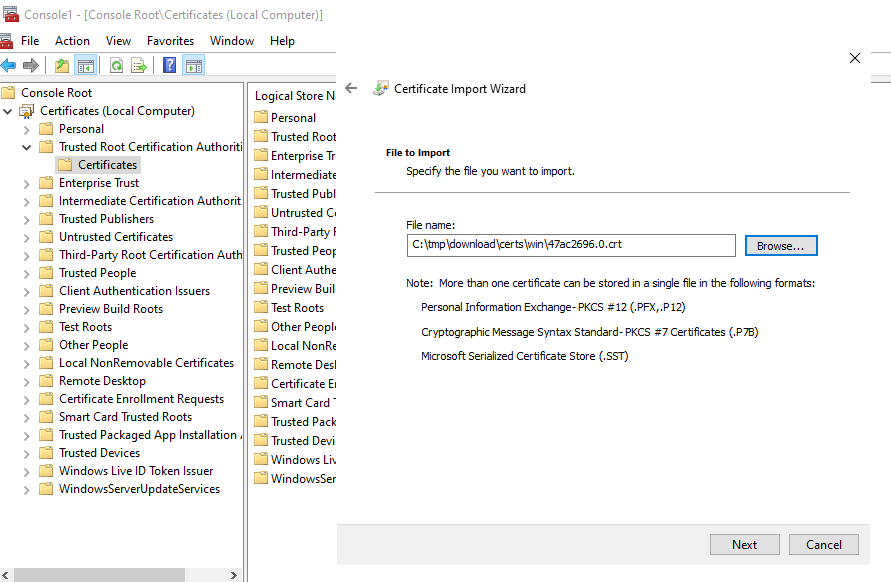Open the Favorites menu
The height and width of the screenshot is (582, 891).
(170, 41)
